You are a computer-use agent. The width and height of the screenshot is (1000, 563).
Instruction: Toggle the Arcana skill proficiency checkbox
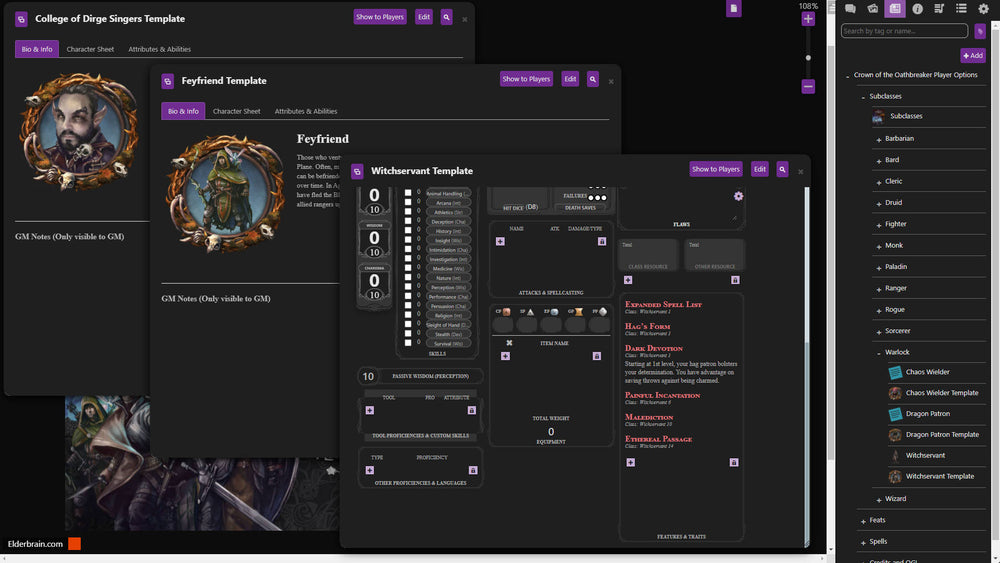click(x=407, y=203)
